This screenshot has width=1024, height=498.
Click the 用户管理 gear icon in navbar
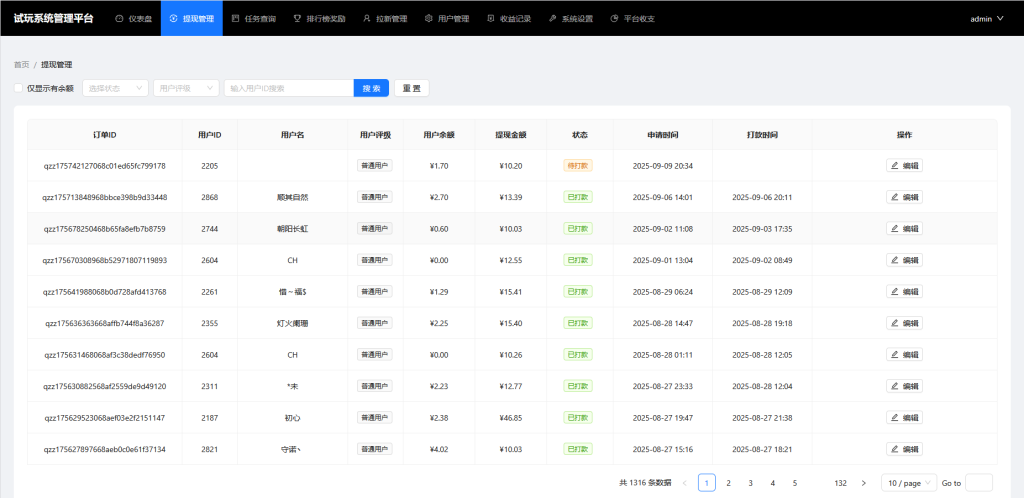coord(429,18)
